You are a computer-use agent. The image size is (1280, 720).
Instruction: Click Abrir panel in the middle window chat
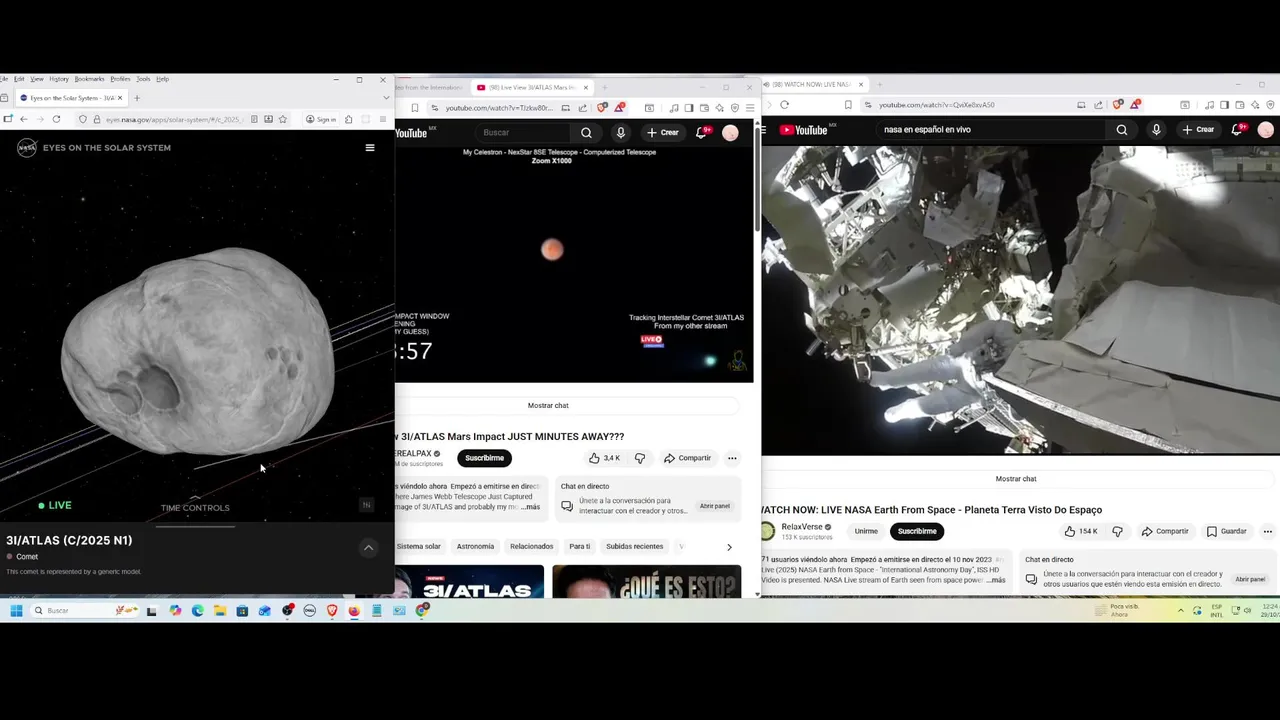pos(715,506)
